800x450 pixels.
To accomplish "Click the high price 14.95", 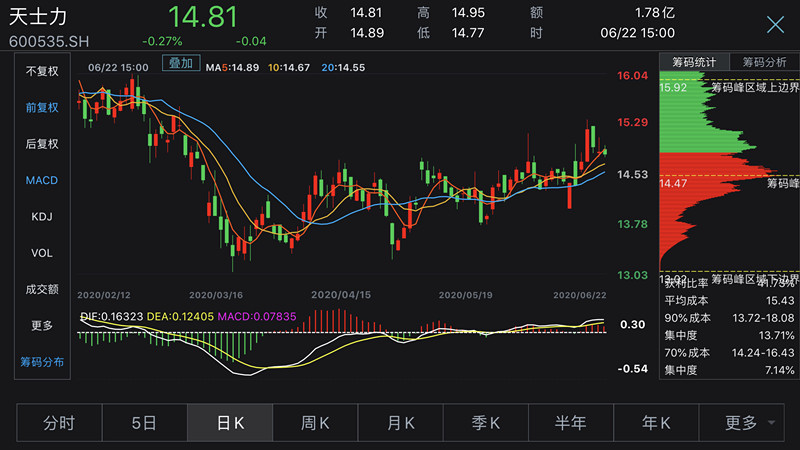I will [468, 13].
